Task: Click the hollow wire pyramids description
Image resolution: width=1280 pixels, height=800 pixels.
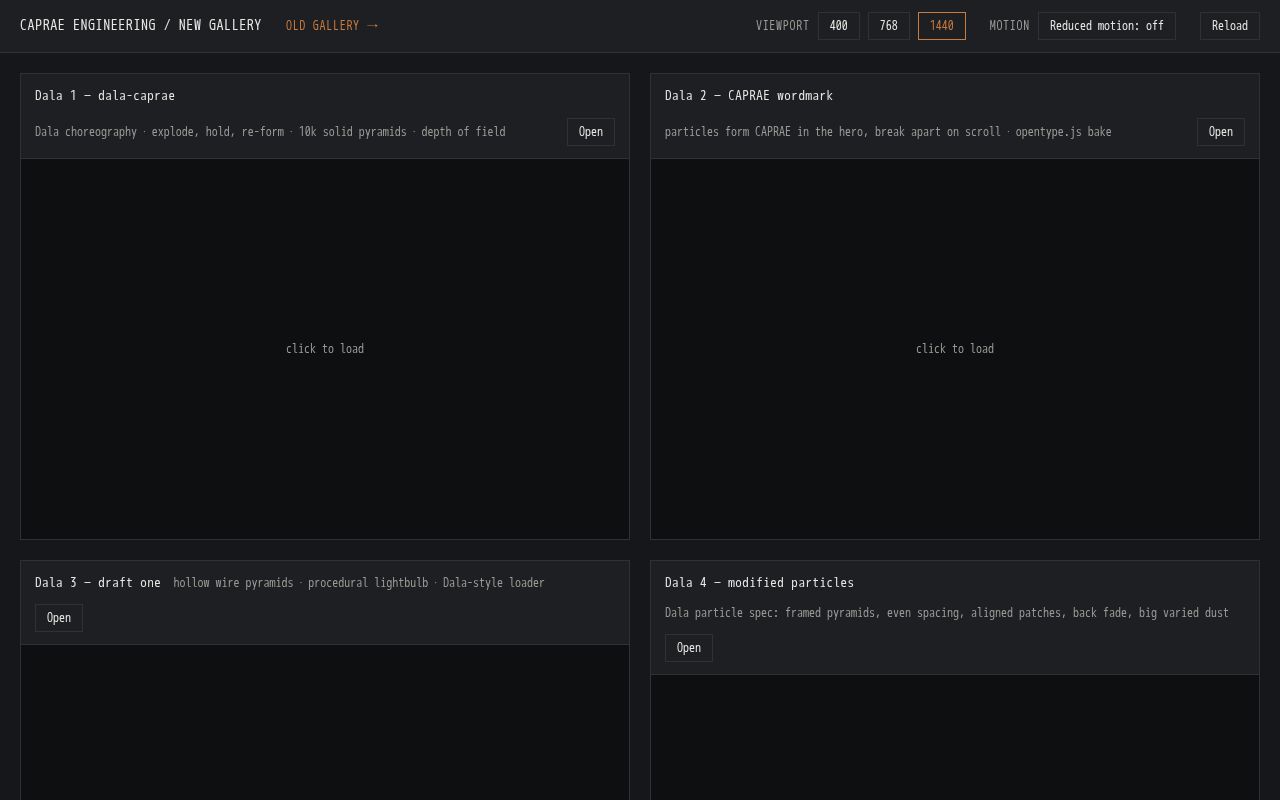Action: pyautogui.click(x=359, y=583)
